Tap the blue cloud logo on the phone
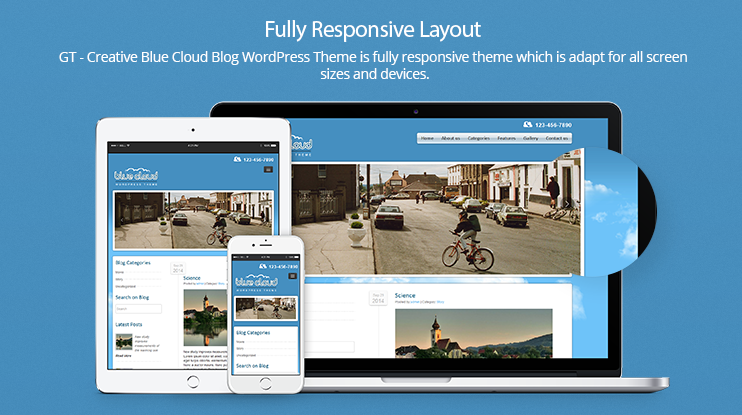This screenshot has width=742, height=415. (x=256, y=283)
